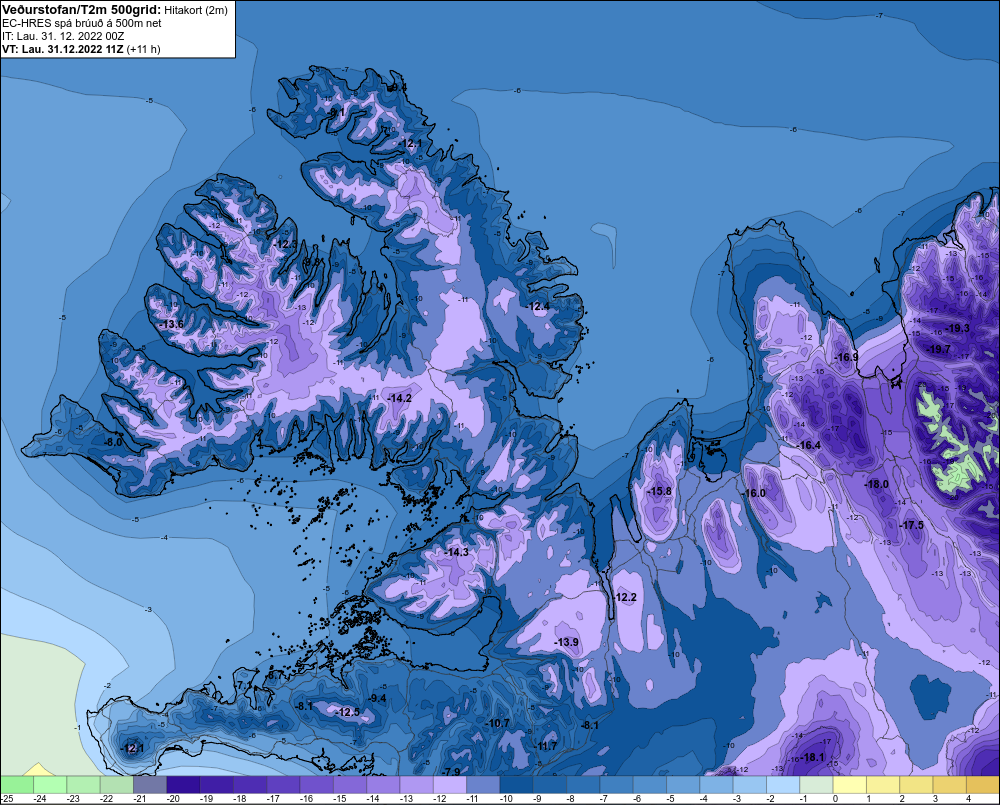1000x805 pixels.
Task: Select the -12.4 temperature value
Action: pos(538,306)
